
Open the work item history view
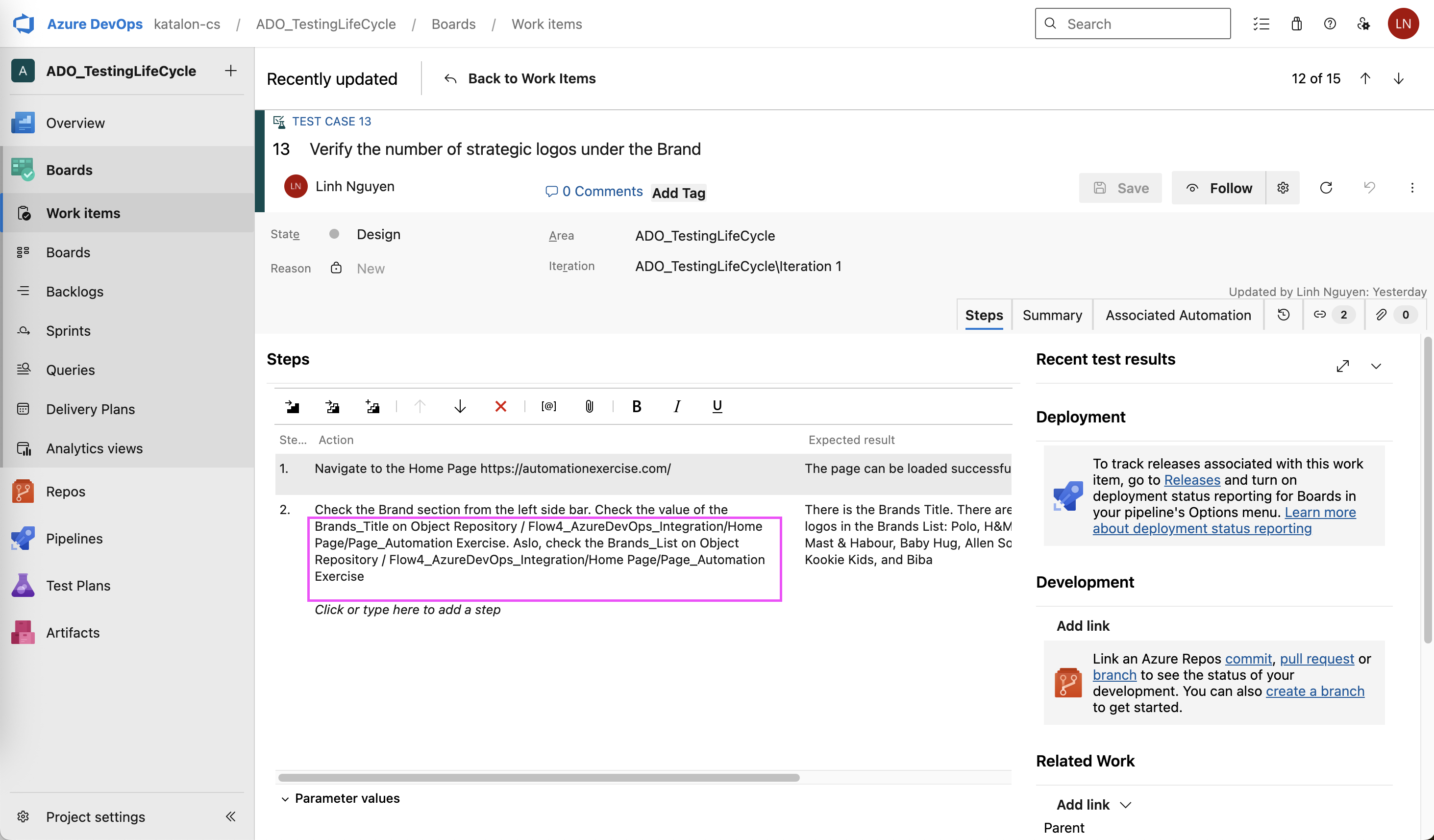point(1283,315)
